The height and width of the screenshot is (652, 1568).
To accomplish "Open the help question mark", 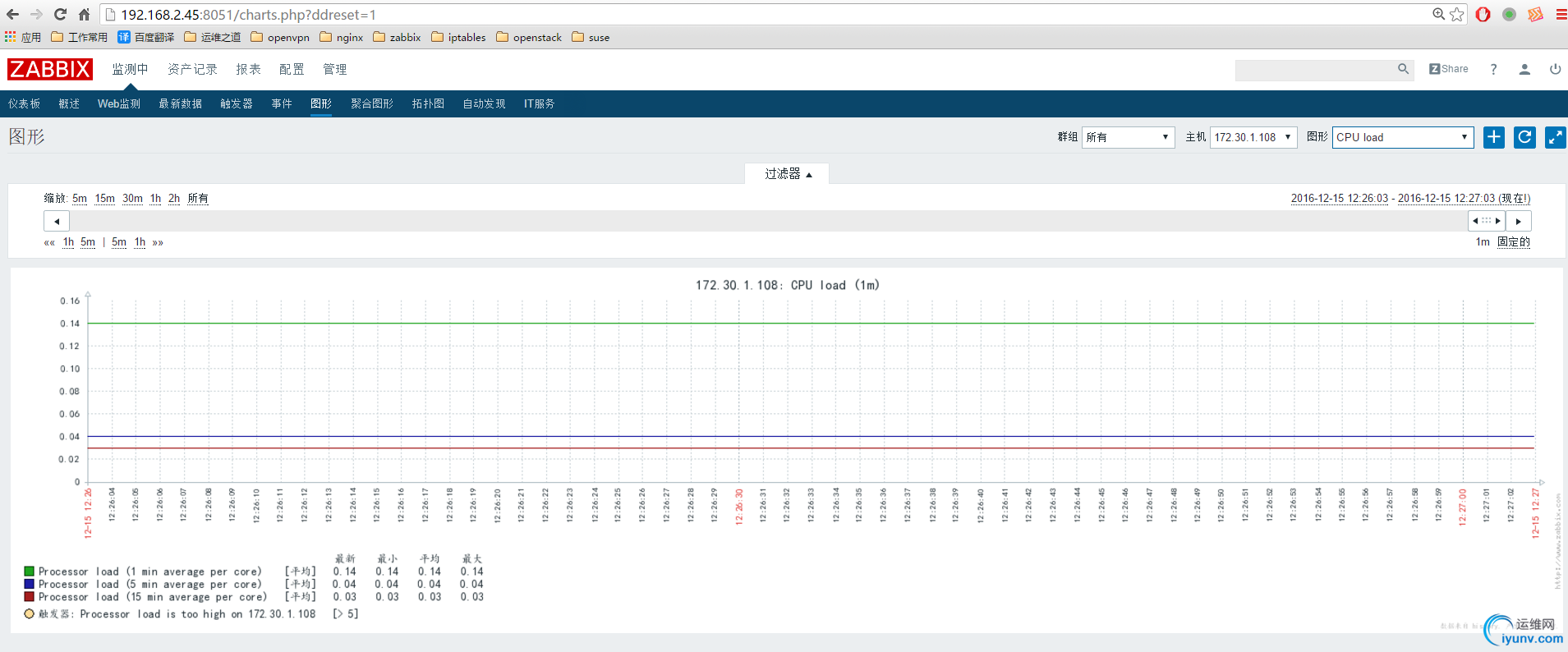I will coord(1493,69).
